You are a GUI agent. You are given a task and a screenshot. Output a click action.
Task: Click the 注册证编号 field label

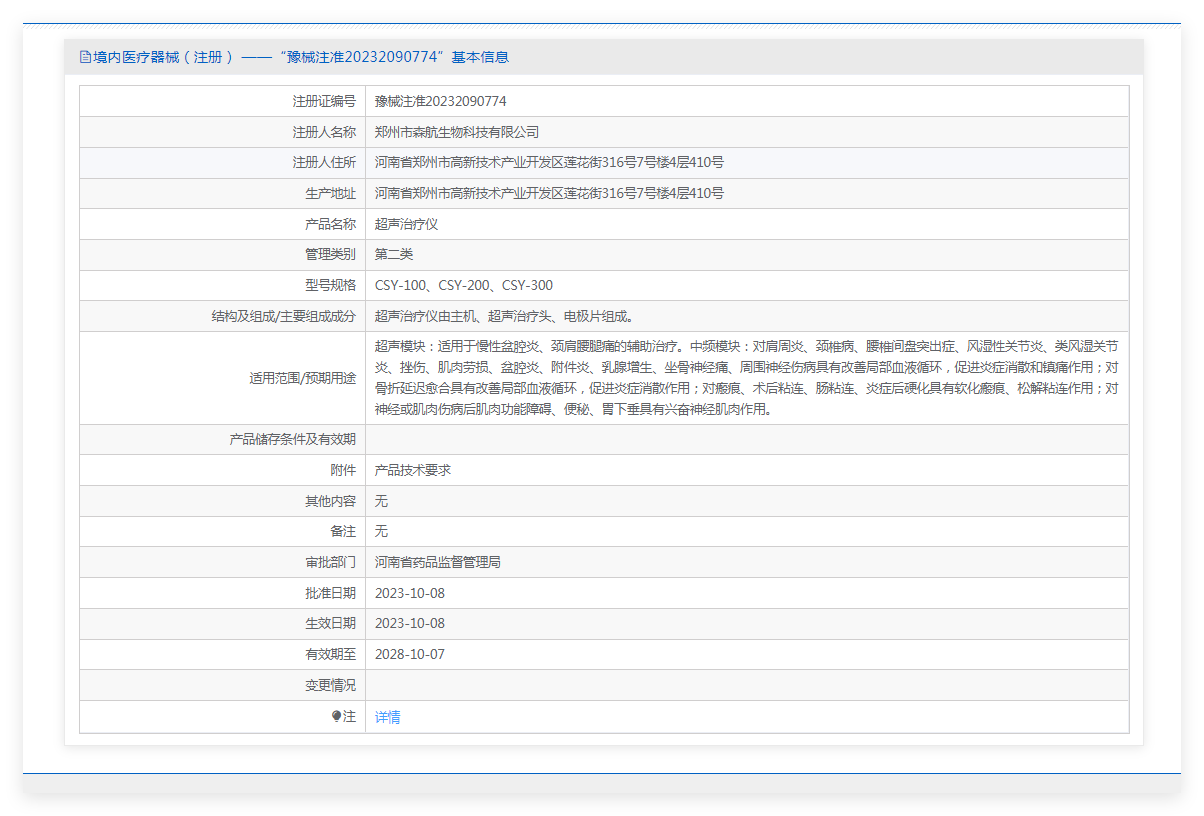pyautogui.click(x=324, y=101)
